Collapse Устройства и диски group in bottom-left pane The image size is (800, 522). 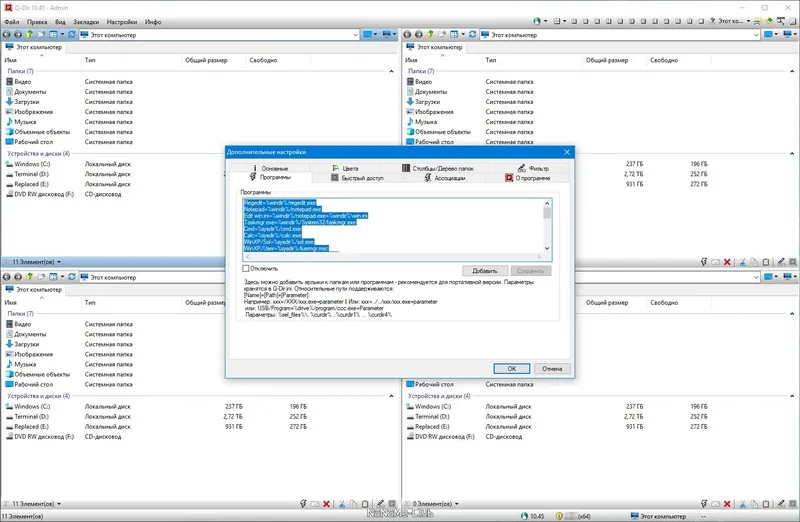tap(391, 396)
